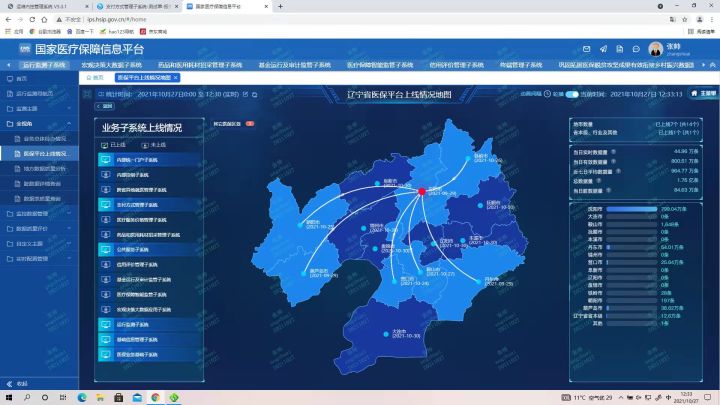Expand the 实时配置管理 sidebar folder
Viewport: 720px width, 405px height.
[x=39, y=259]
